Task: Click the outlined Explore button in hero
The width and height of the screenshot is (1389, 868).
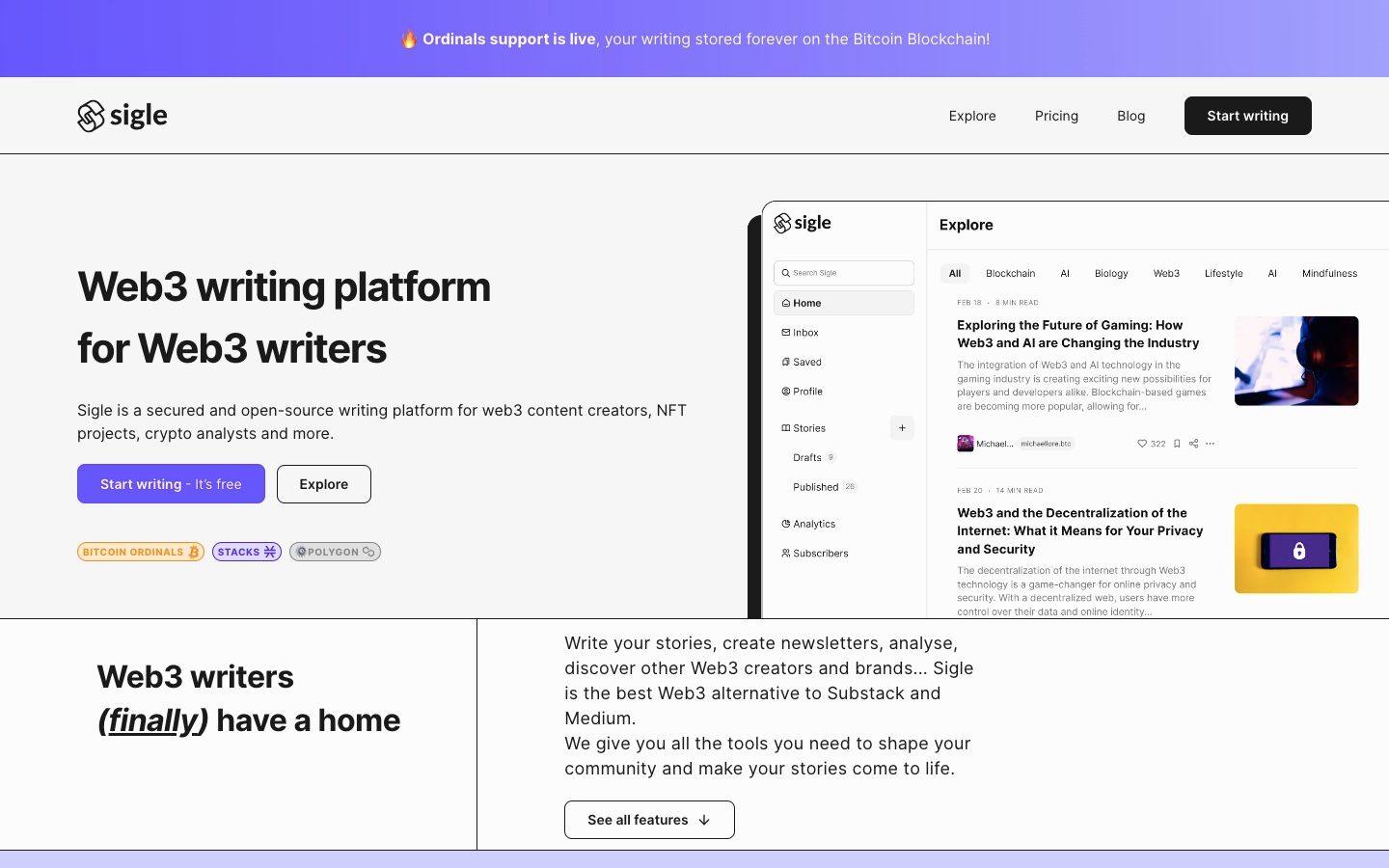Action: point(324,484)
